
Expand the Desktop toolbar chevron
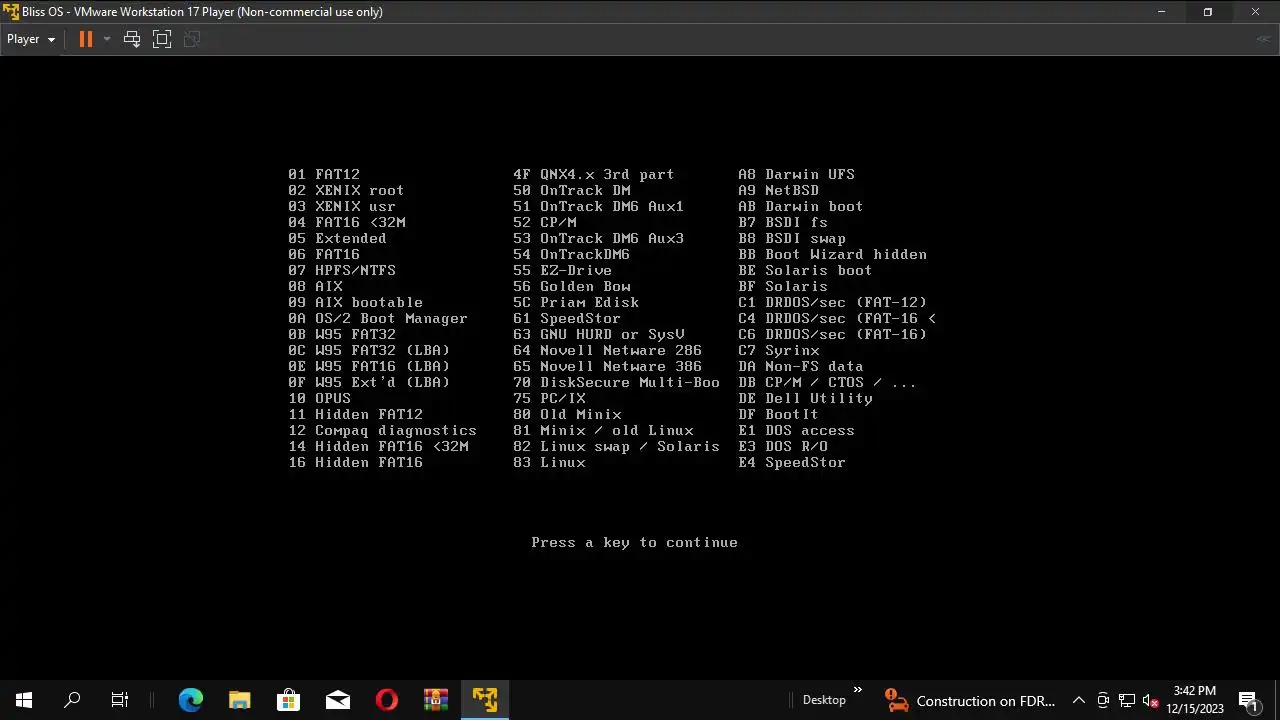click(857, 690)
